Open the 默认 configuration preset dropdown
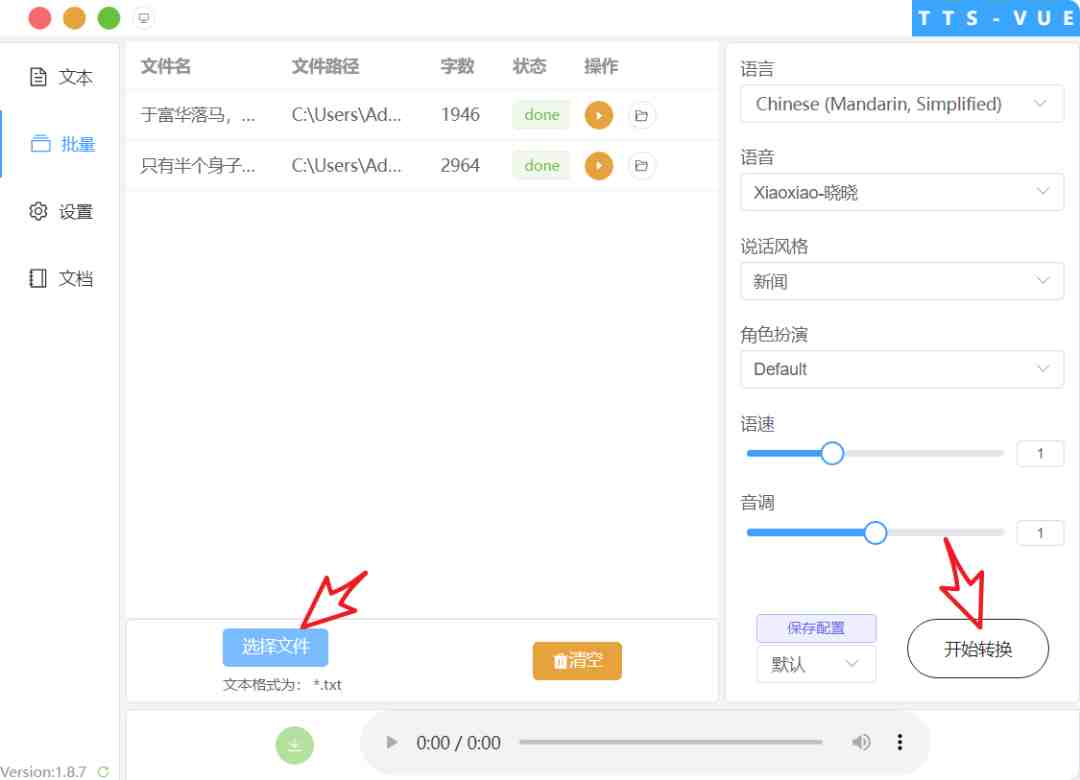Image resolution: width=1080 pixels, height=780 pixels. [816, 663]
